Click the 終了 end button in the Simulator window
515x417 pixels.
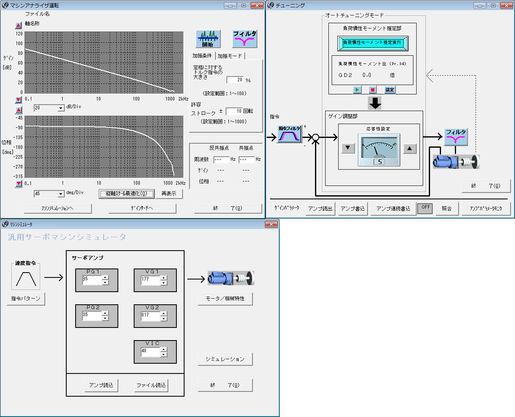pyautogui.click(x=225, y=385)
